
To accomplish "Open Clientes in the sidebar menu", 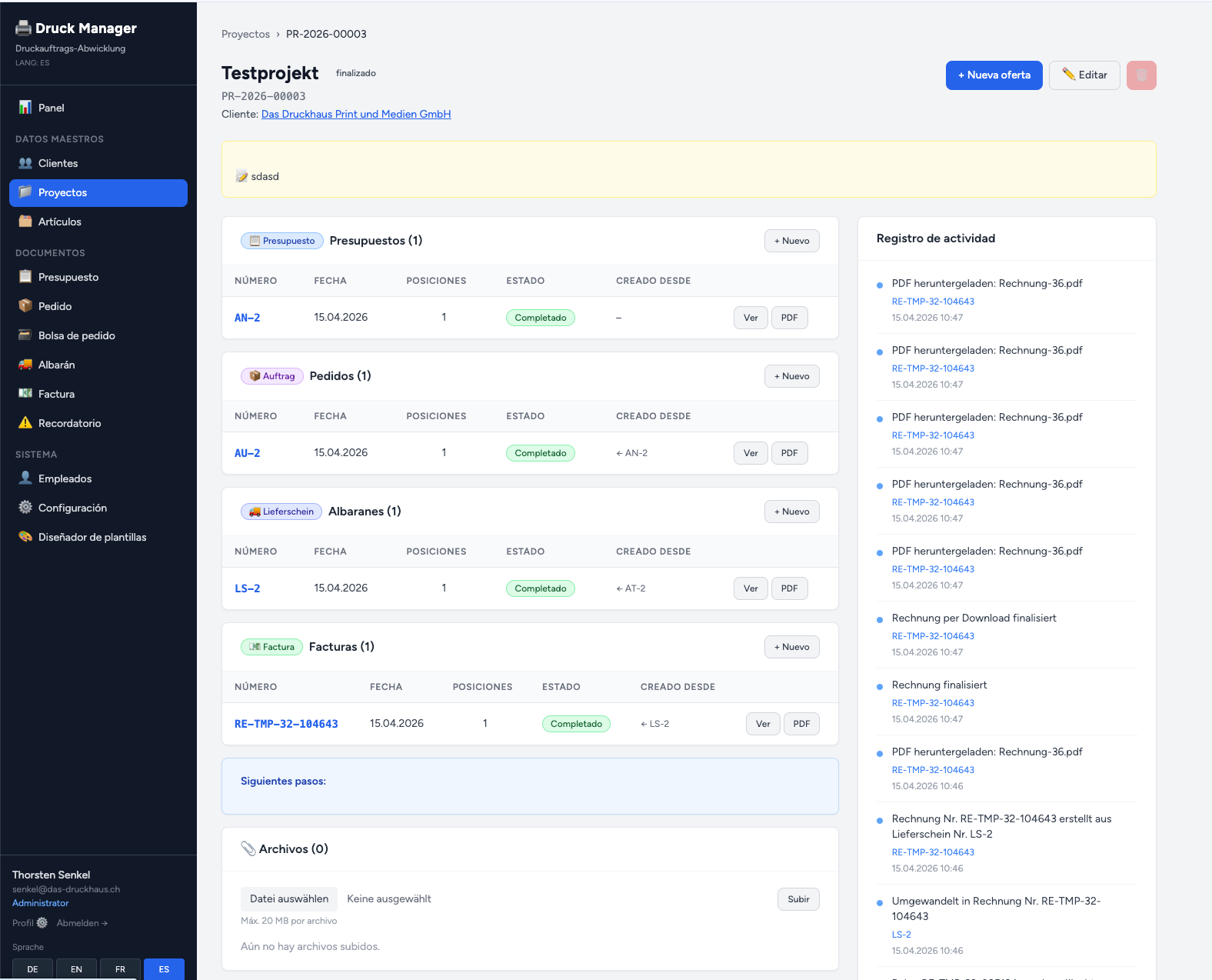I will [x=58, y=163].
